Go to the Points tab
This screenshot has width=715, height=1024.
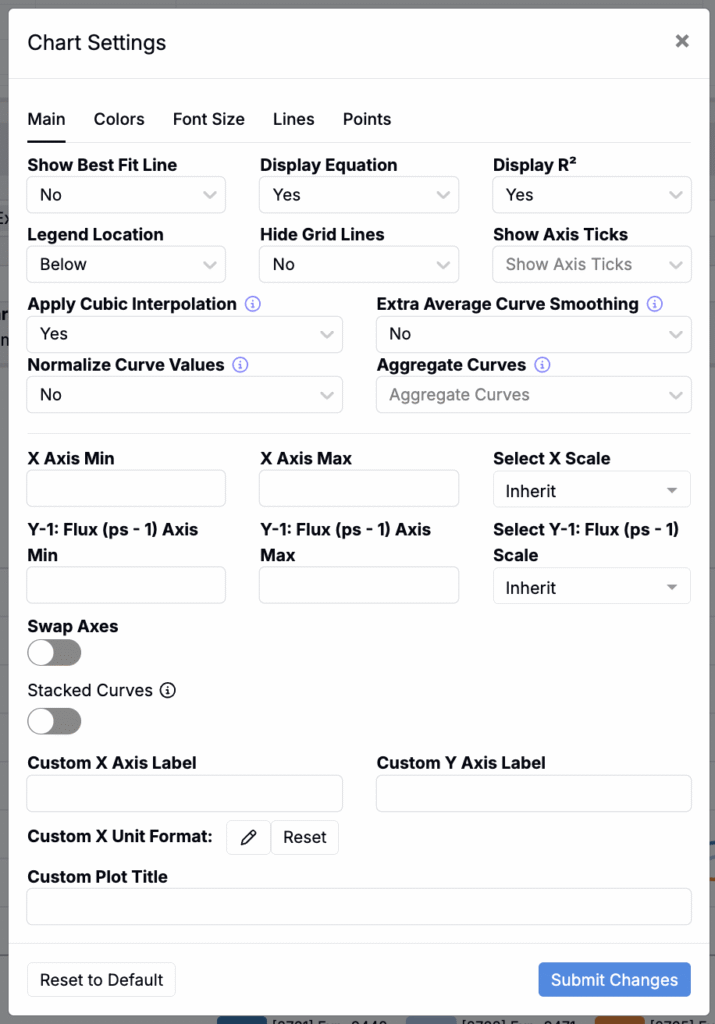point(367,119)
